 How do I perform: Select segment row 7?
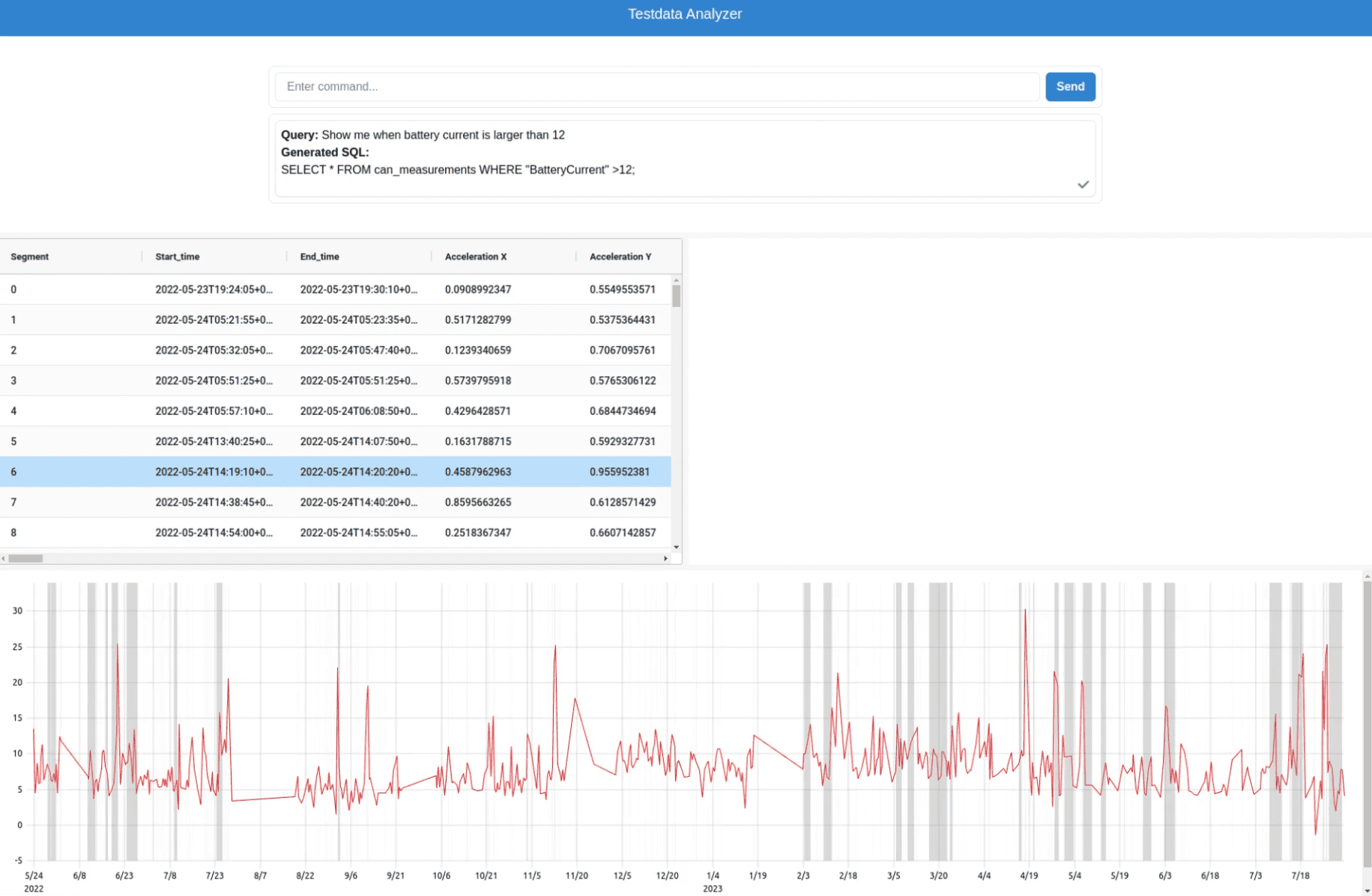[336, 503]
